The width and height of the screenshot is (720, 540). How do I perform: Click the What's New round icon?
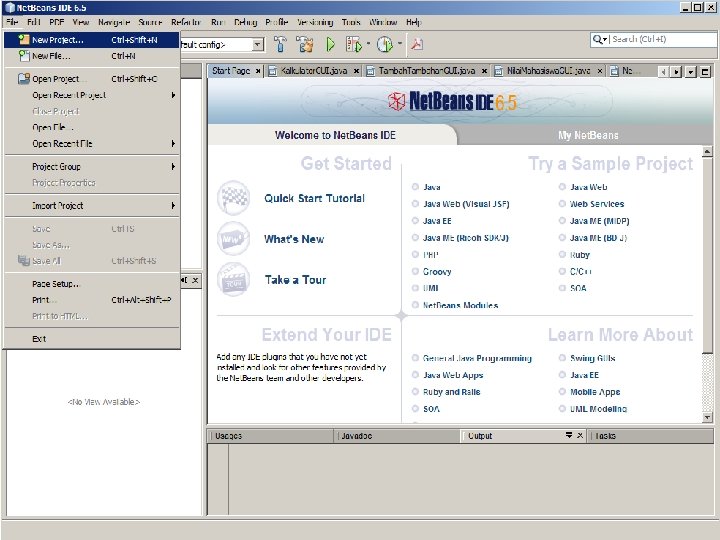click(x=234, y=239)
